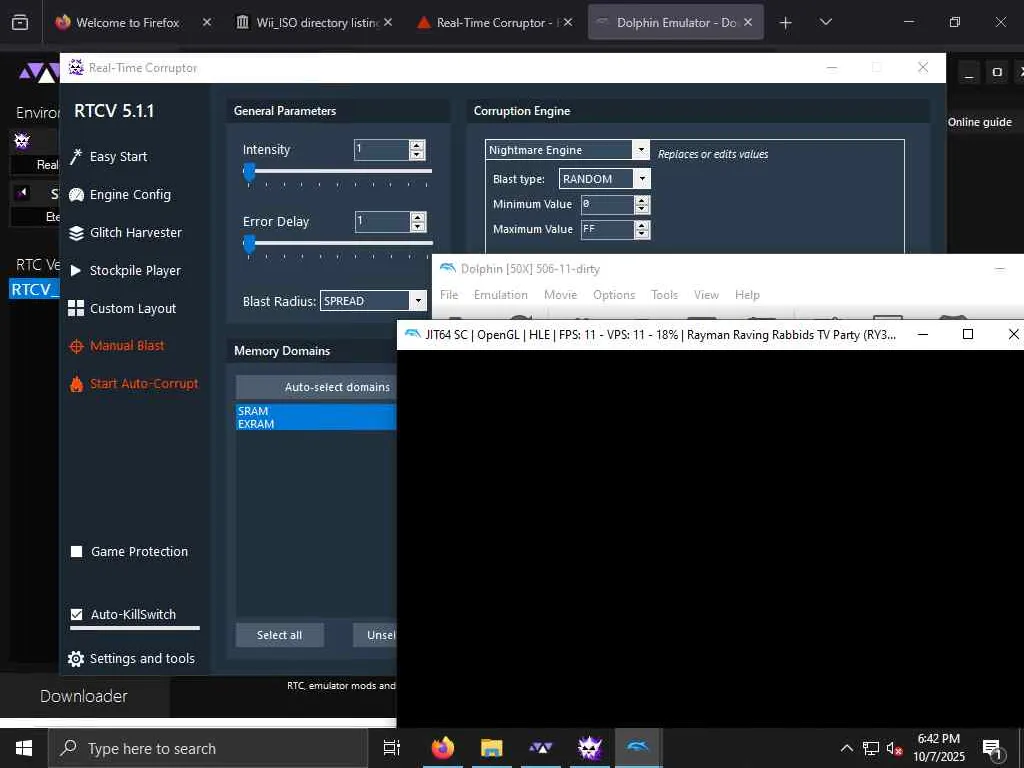Open the Blast Radius SPREAD dropdown

tap(419, 301)
